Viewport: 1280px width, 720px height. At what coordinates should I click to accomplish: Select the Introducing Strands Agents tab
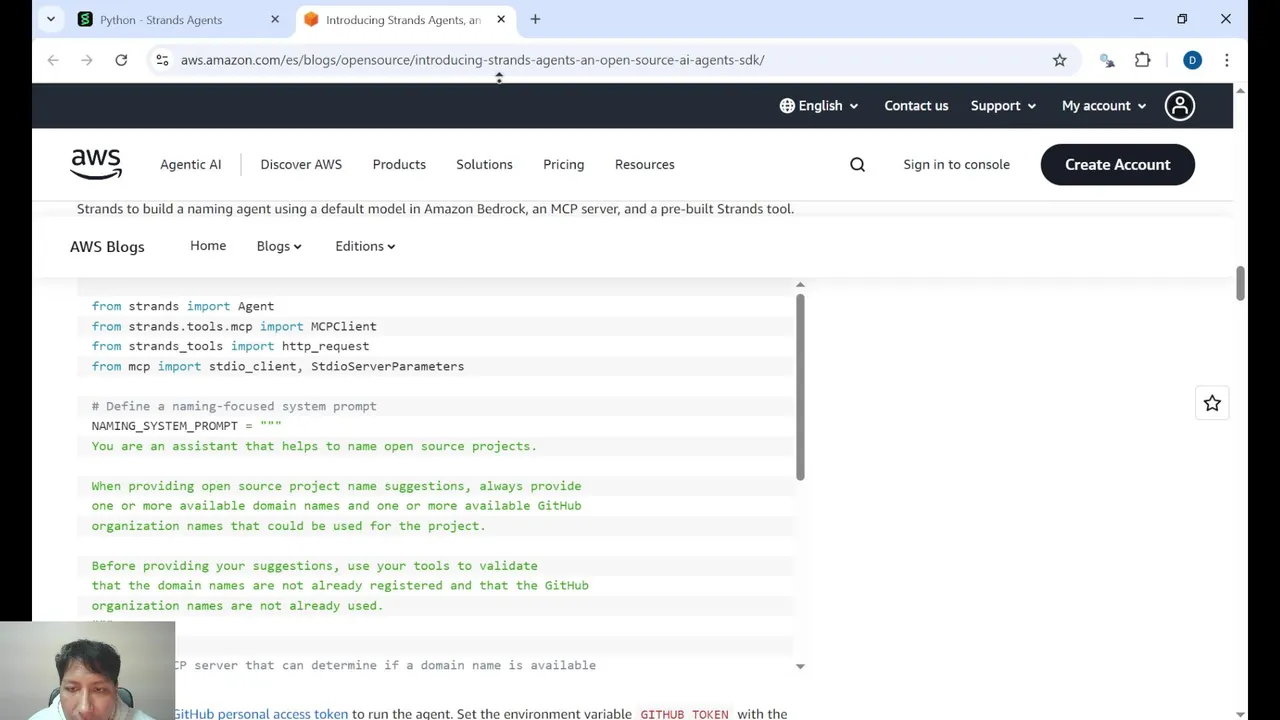403,20
